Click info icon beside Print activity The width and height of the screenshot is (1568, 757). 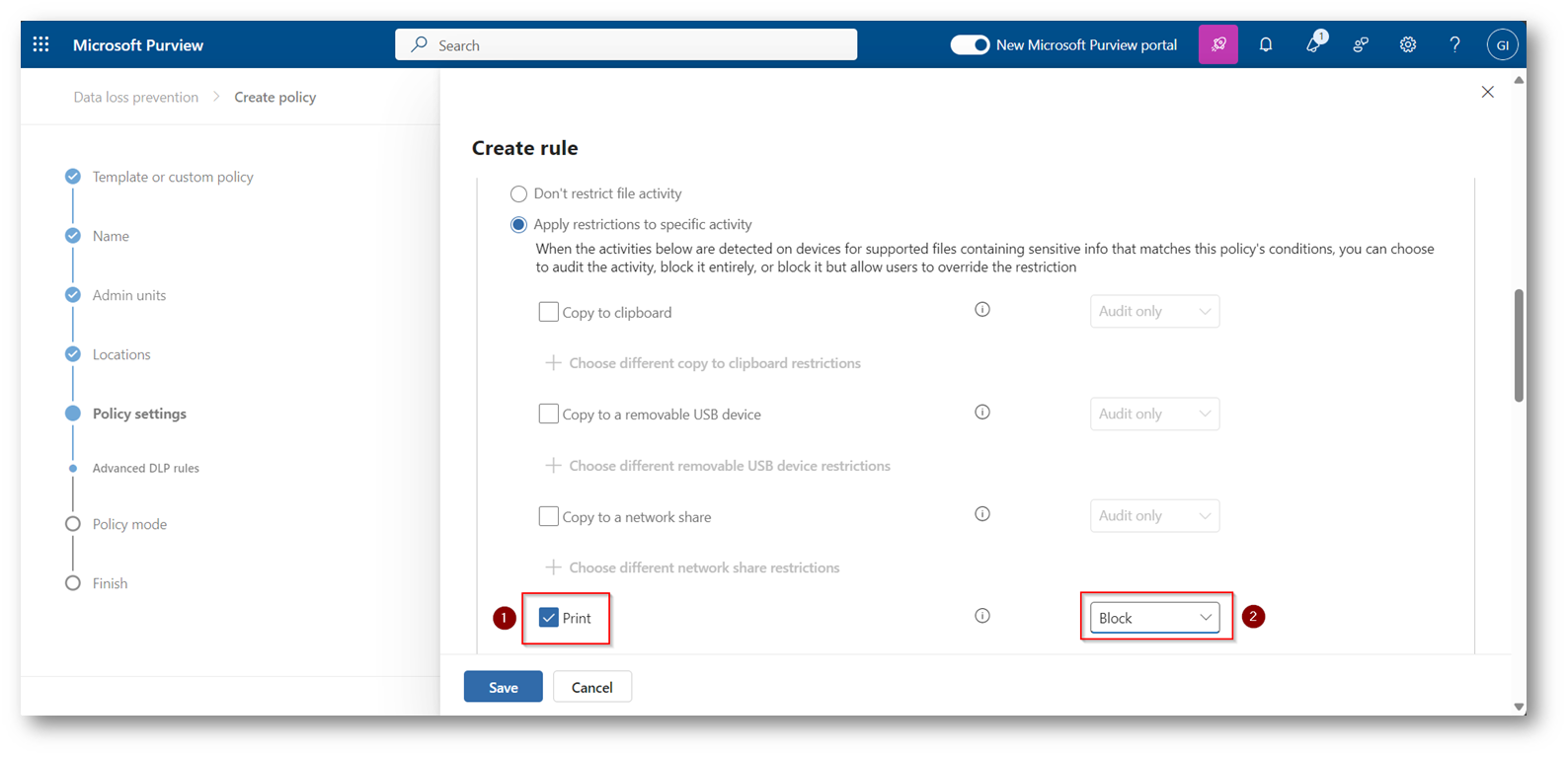[981, 616]
